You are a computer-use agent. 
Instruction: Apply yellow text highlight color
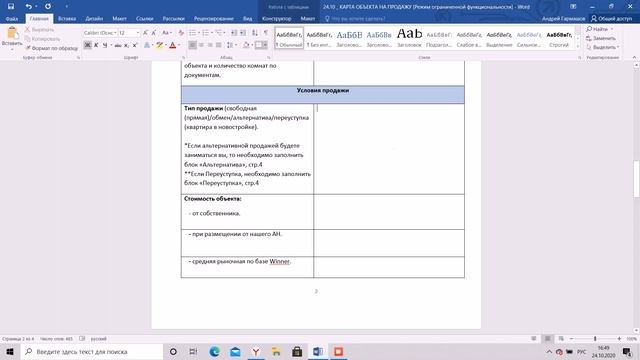coord(160,45)
